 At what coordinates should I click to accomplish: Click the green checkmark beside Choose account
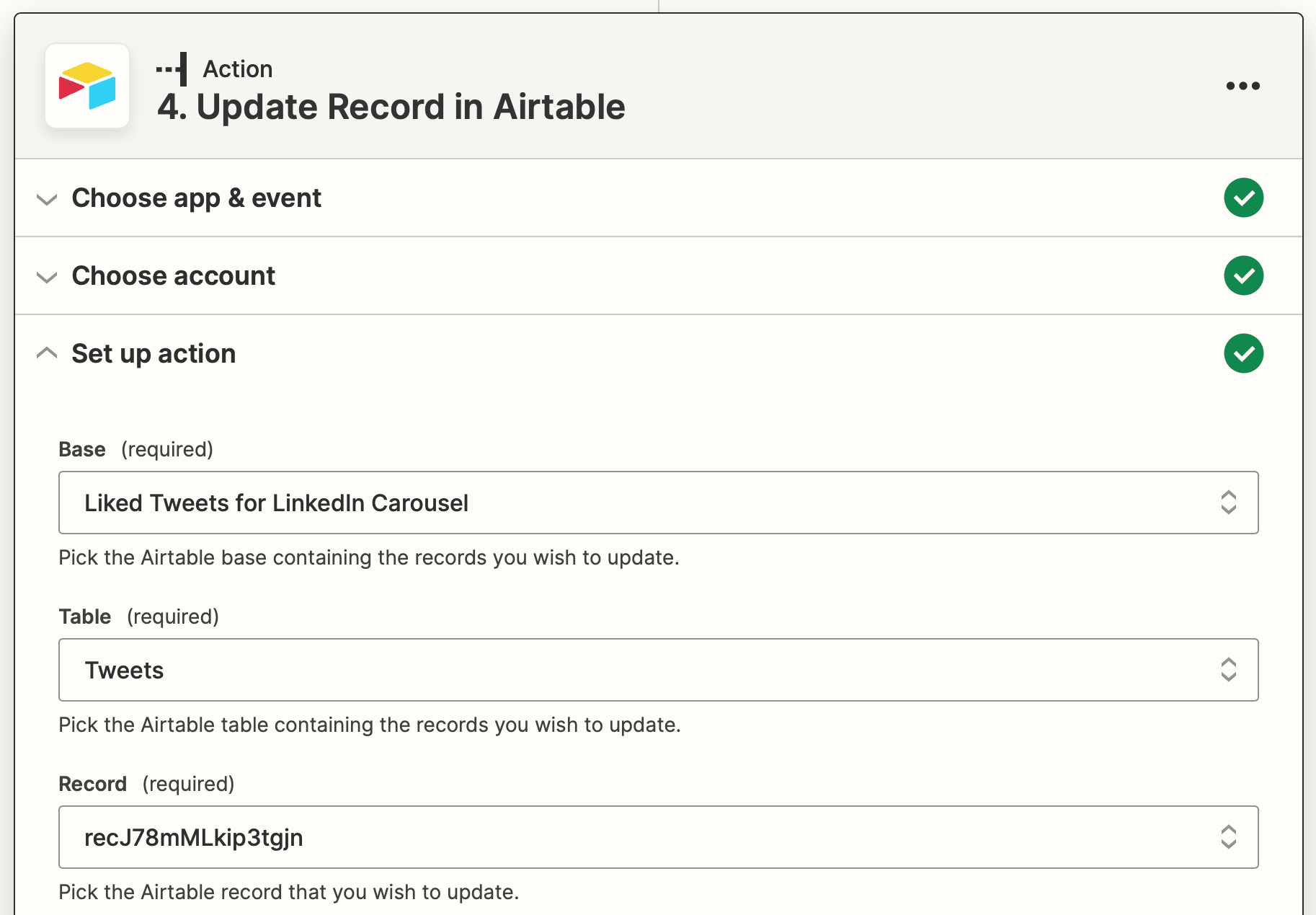1244,275
